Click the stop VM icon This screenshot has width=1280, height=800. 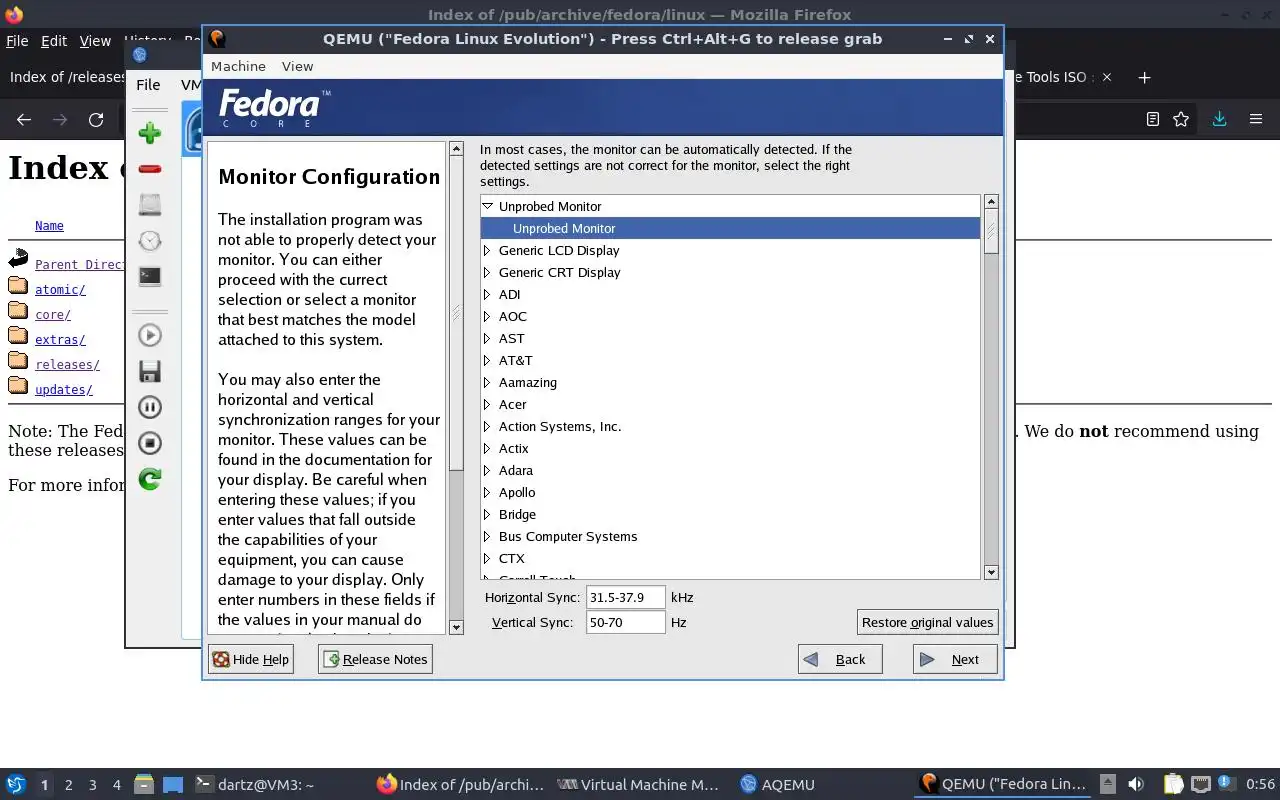coord(150,443)
